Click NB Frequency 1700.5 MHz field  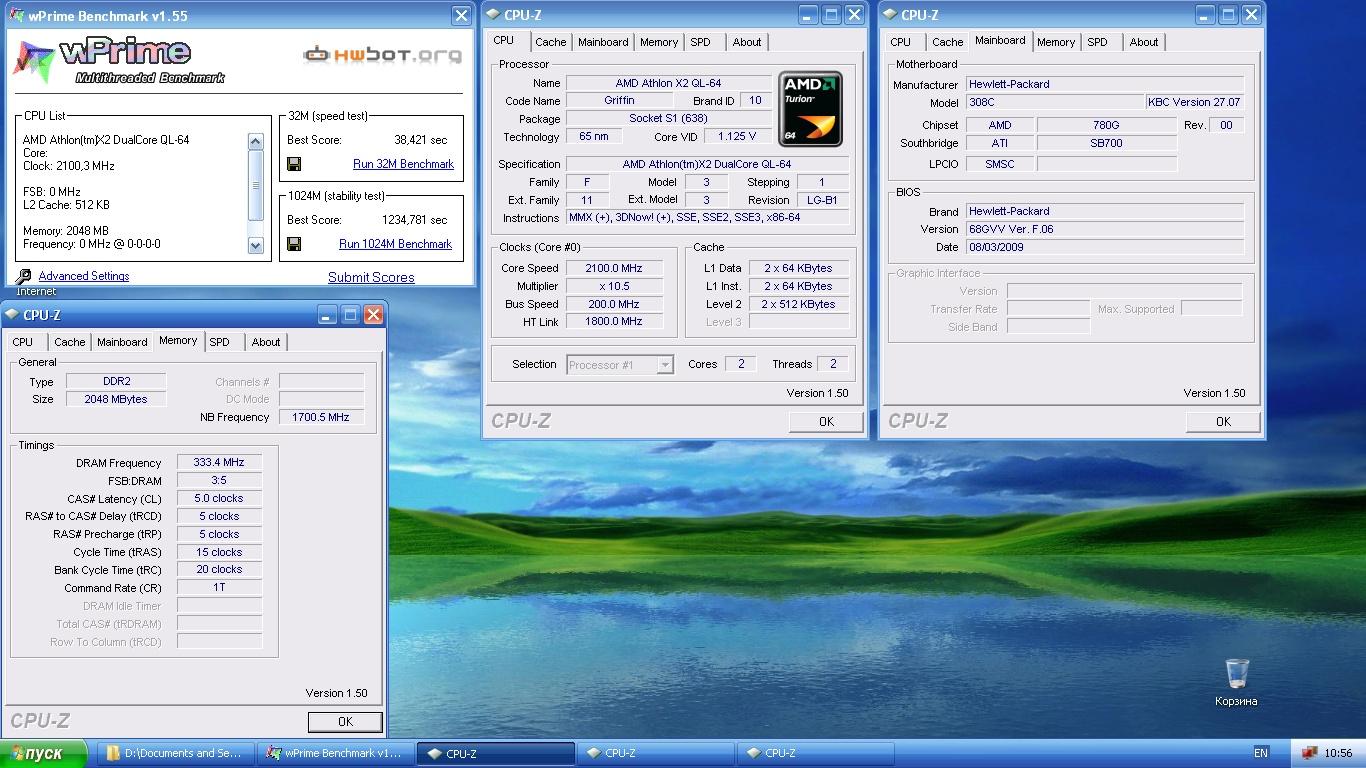321,417
